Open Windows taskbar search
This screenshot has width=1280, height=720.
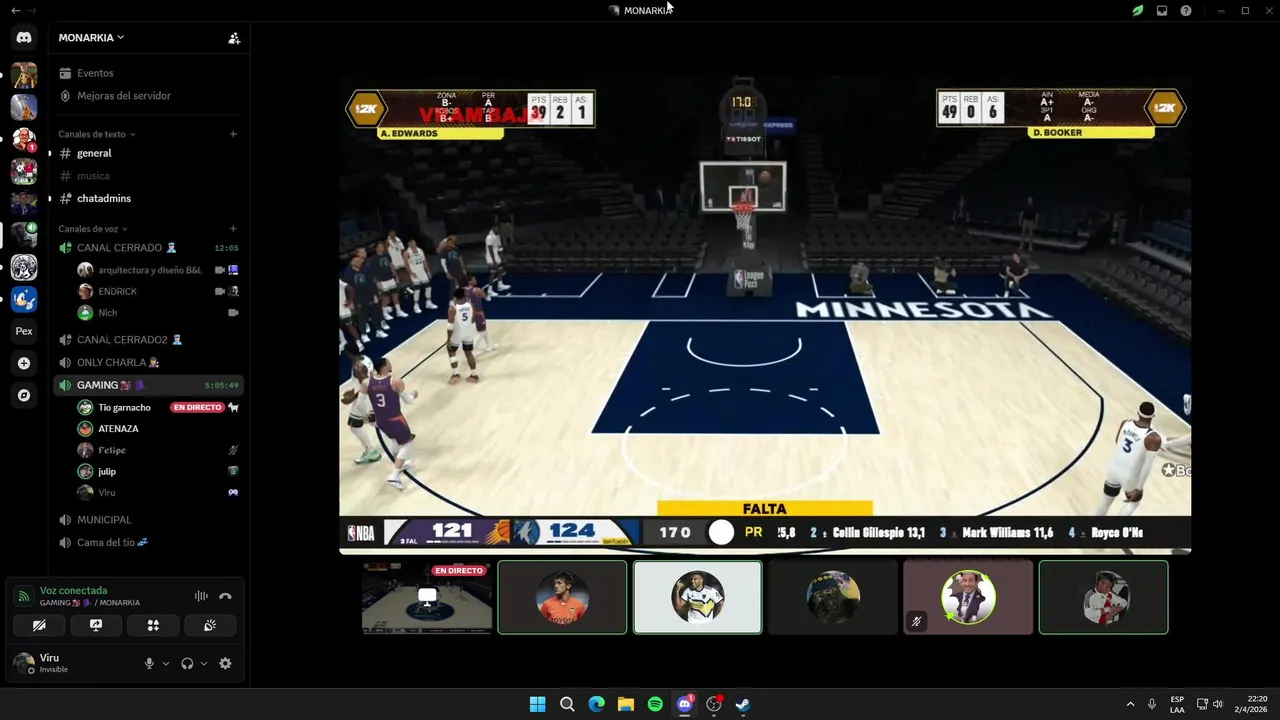(567, 704)
